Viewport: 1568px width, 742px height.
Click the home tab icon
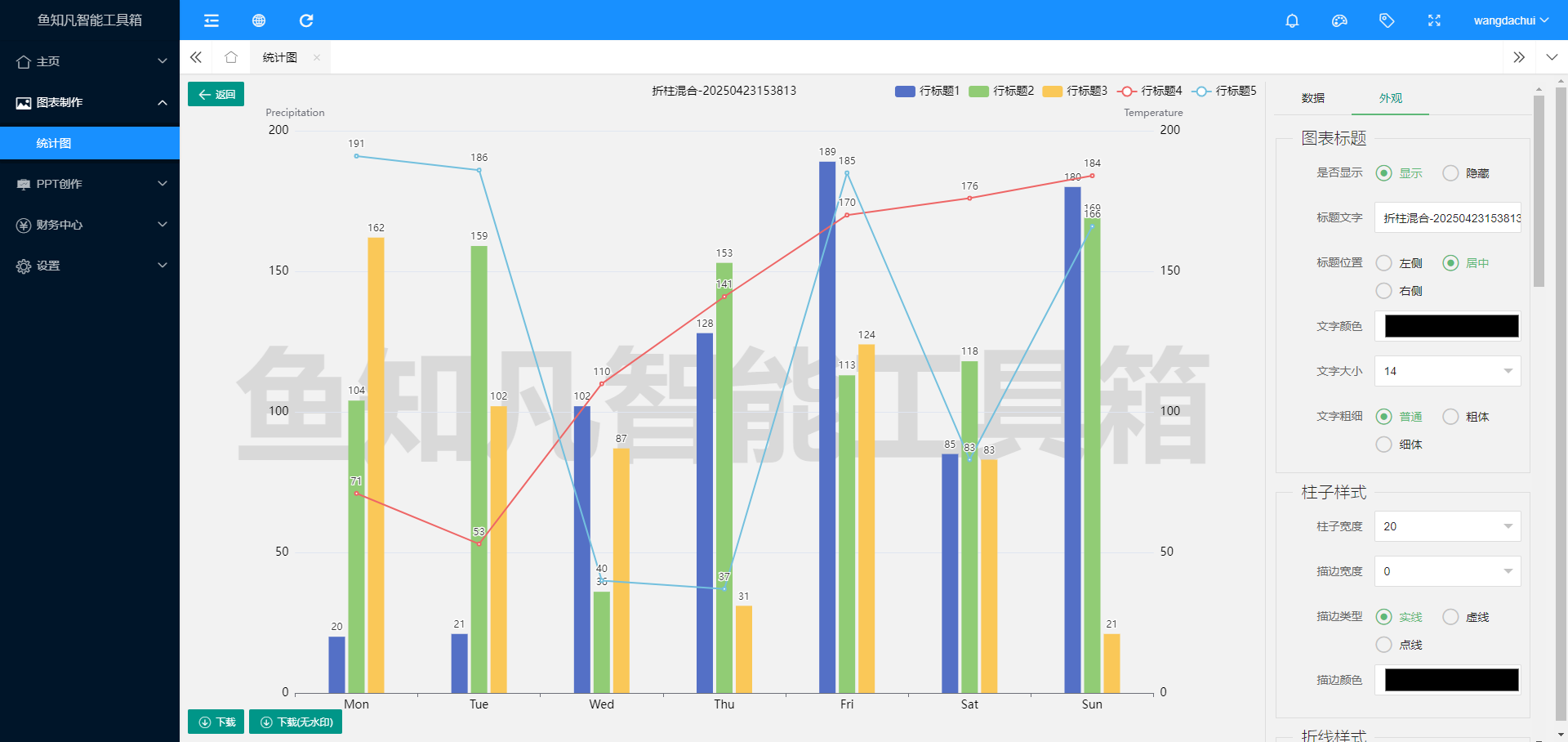pyautogui.click(x=231, y=57)
